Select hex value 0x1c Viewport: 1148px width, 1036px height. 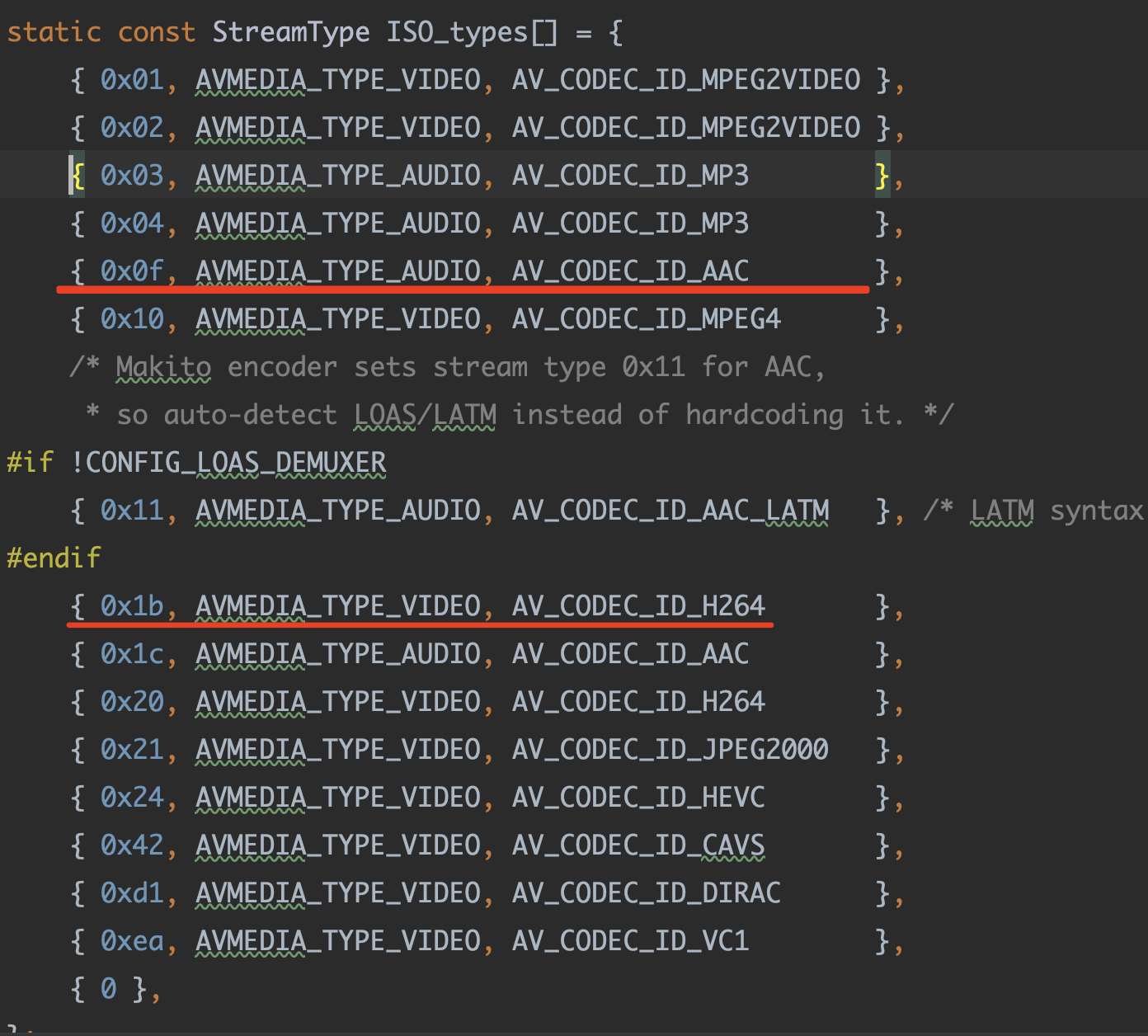pos(132,654)
